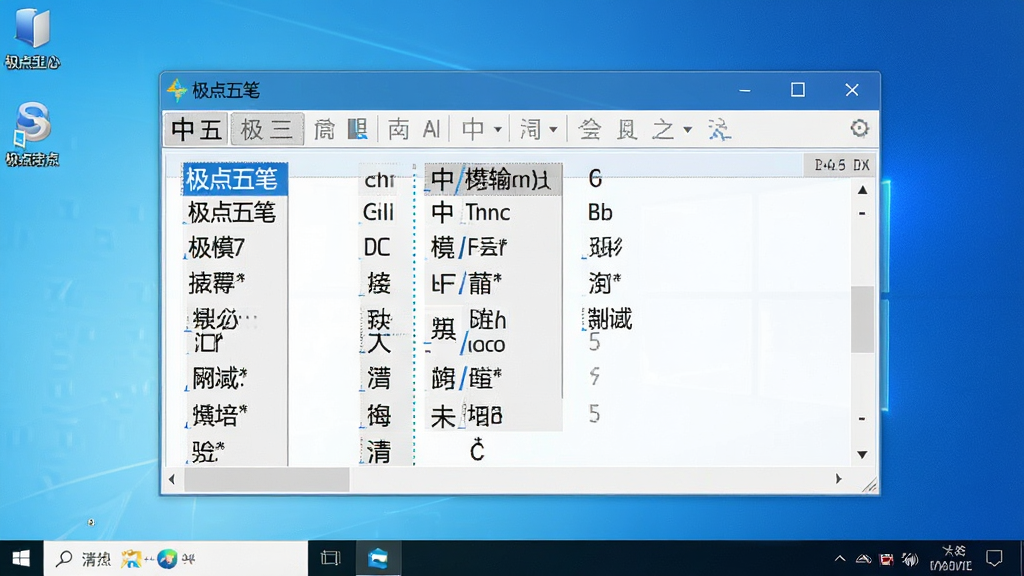Click the DX label at panel top right
Screen dimensions: 1024x576
click(861, 165)
